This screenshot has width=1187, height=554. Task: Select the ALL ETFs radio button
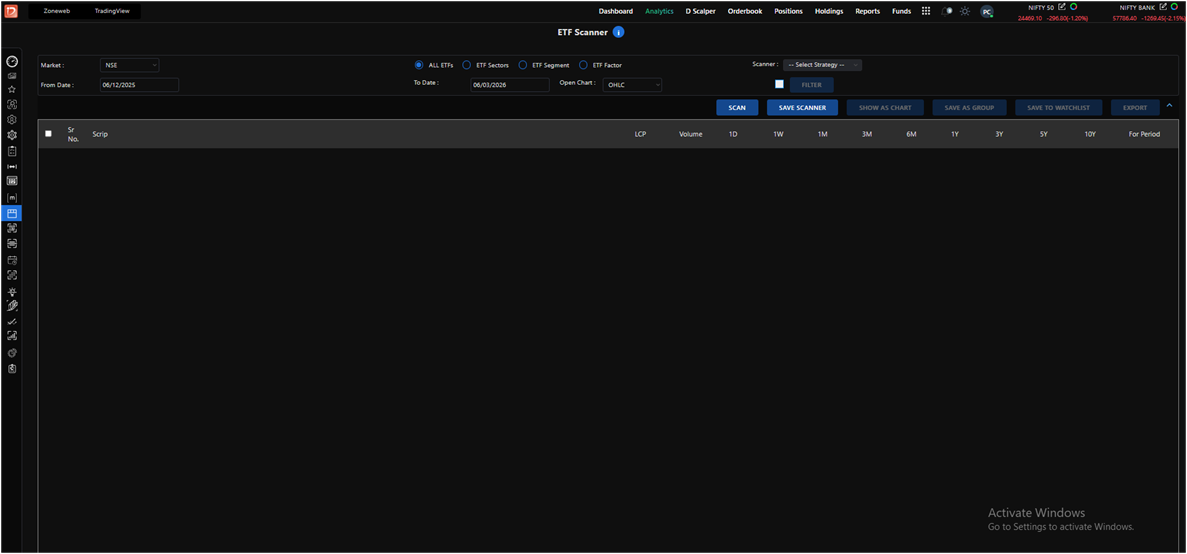(419, 65)
